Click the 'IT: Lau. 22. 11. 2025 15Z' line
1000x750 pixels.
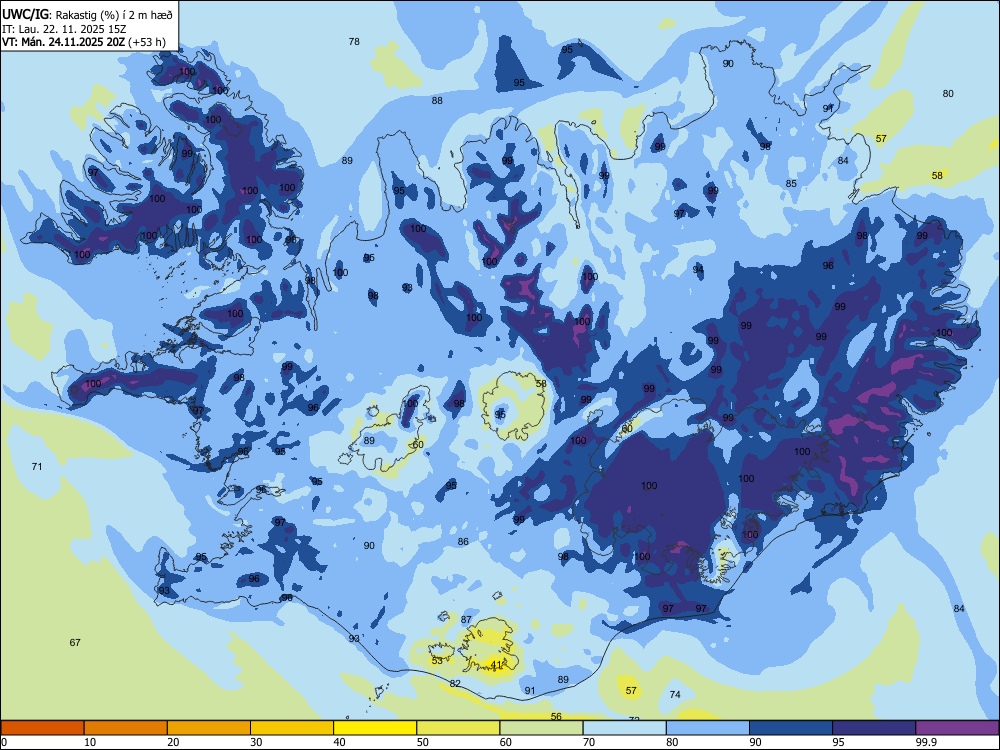coord(64,29)
